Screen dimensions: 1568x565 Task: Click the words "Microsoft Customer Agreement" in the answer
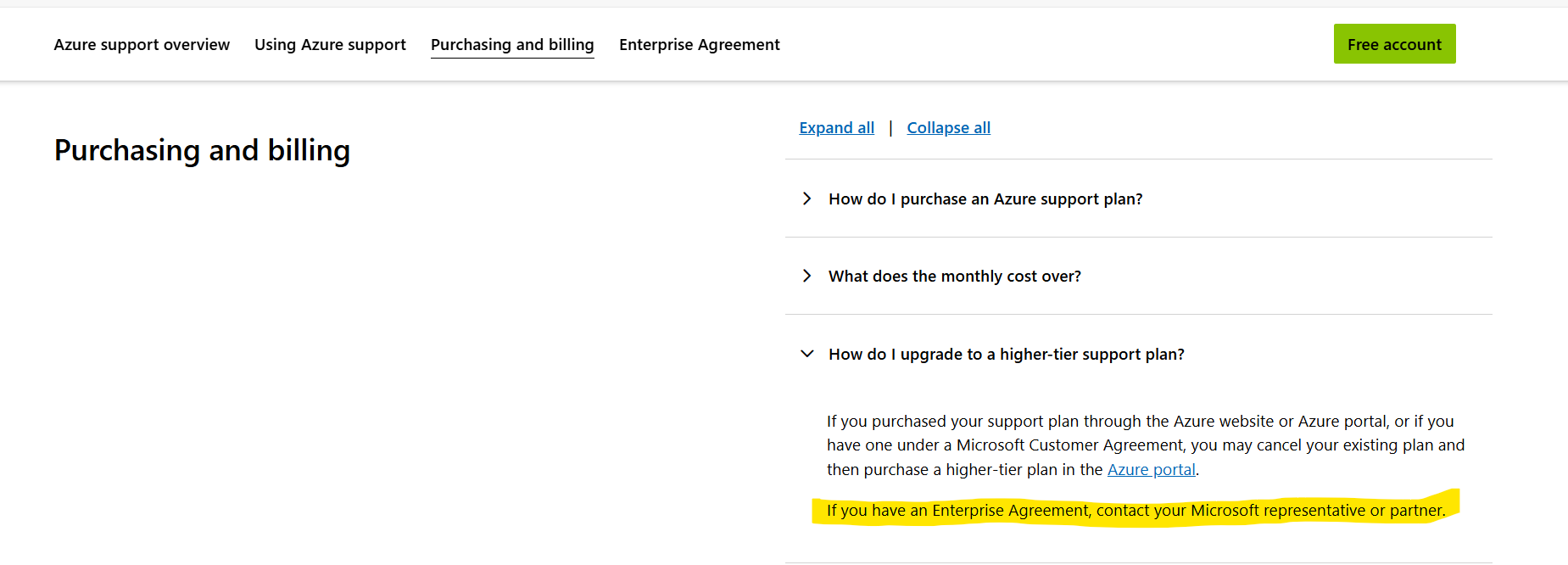tap(1070, 445)
